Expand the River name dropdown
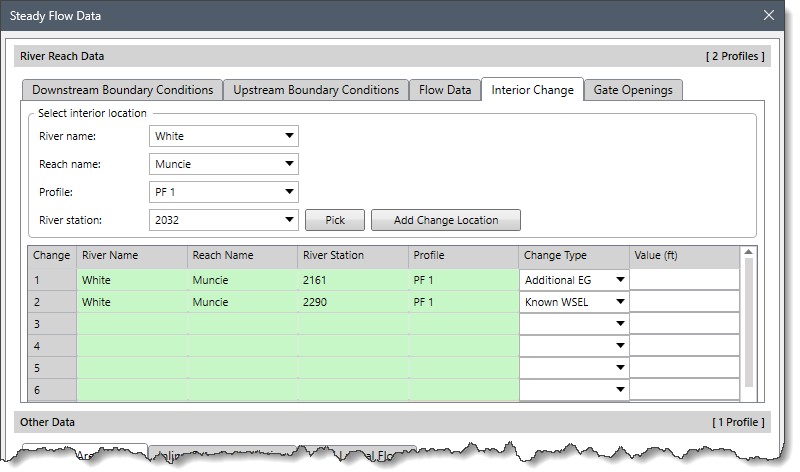This screenshot has width=800, height=472. [224, 136]
